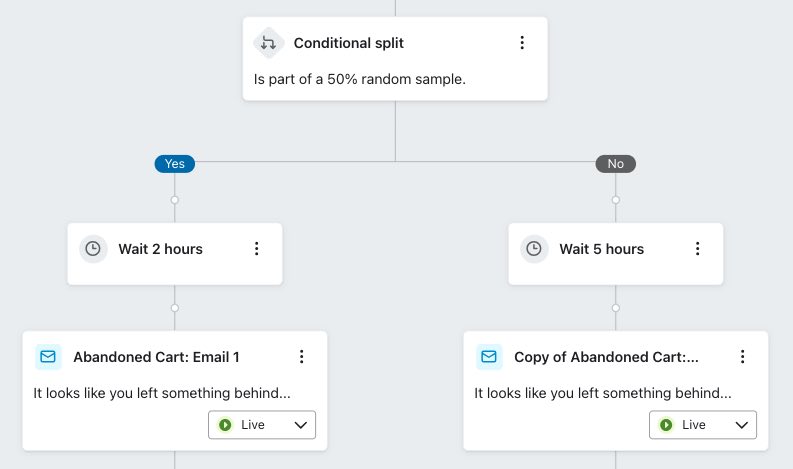This screenshot has height=469, width=793.
Task: Open the Conditional split three-dot menu
Action: click(x=522, y=42)
